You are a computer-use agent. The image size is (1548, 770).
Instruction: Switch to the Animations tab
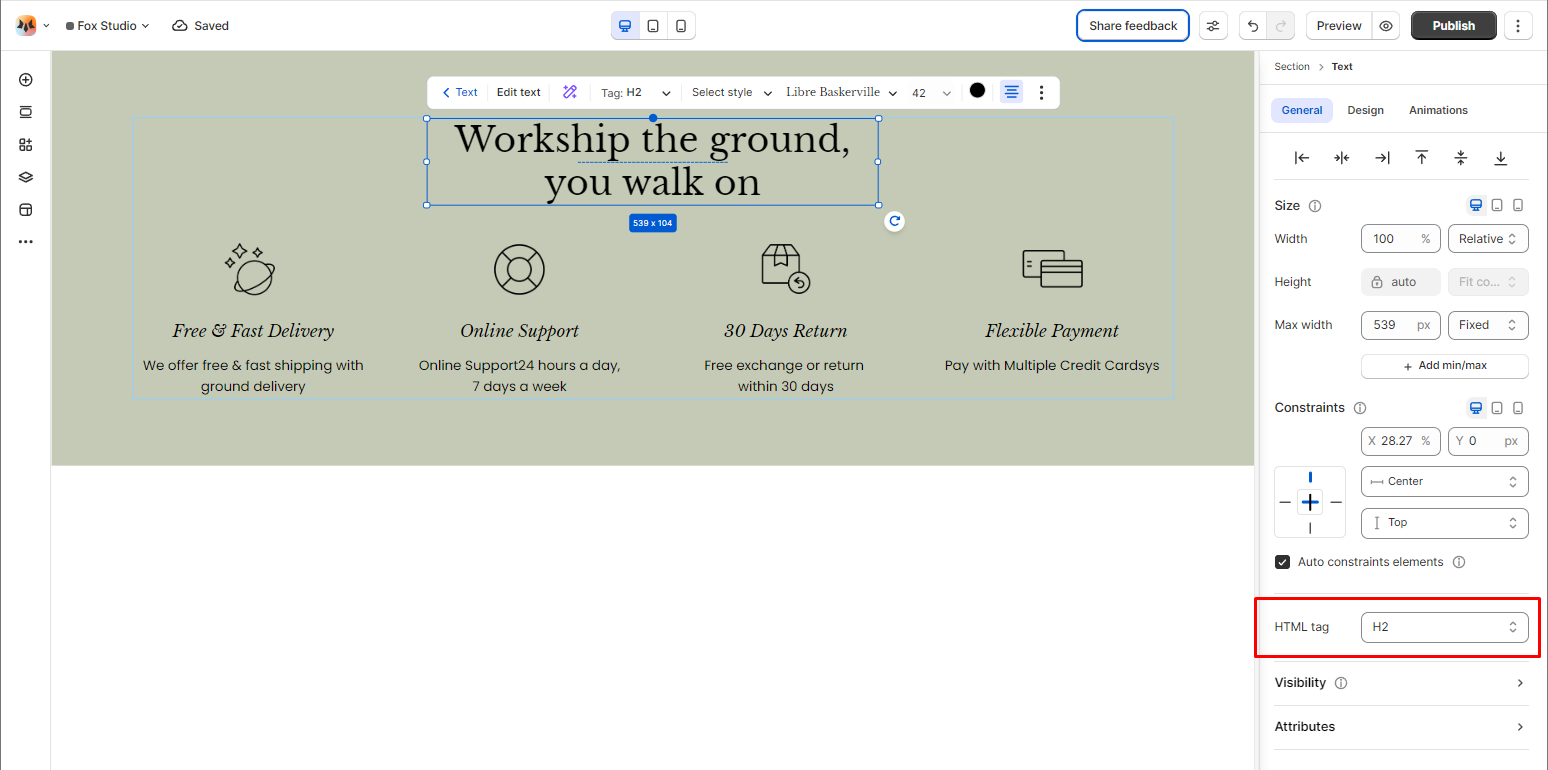[x=1438, y=110]
